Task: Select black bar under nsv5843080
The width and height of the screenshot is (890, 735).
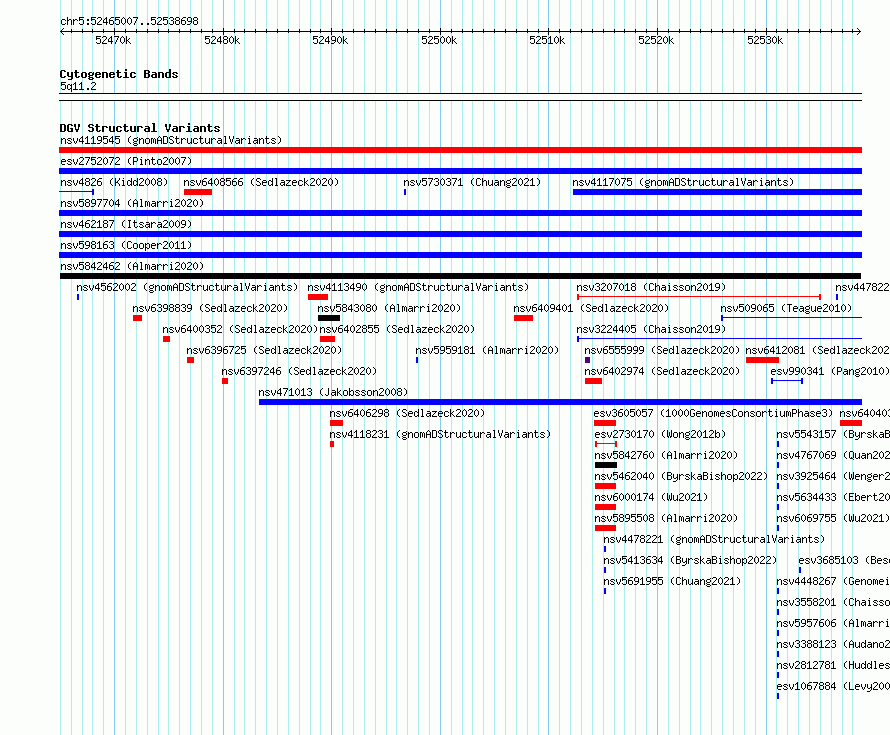Action: click(x=329, y=318)
